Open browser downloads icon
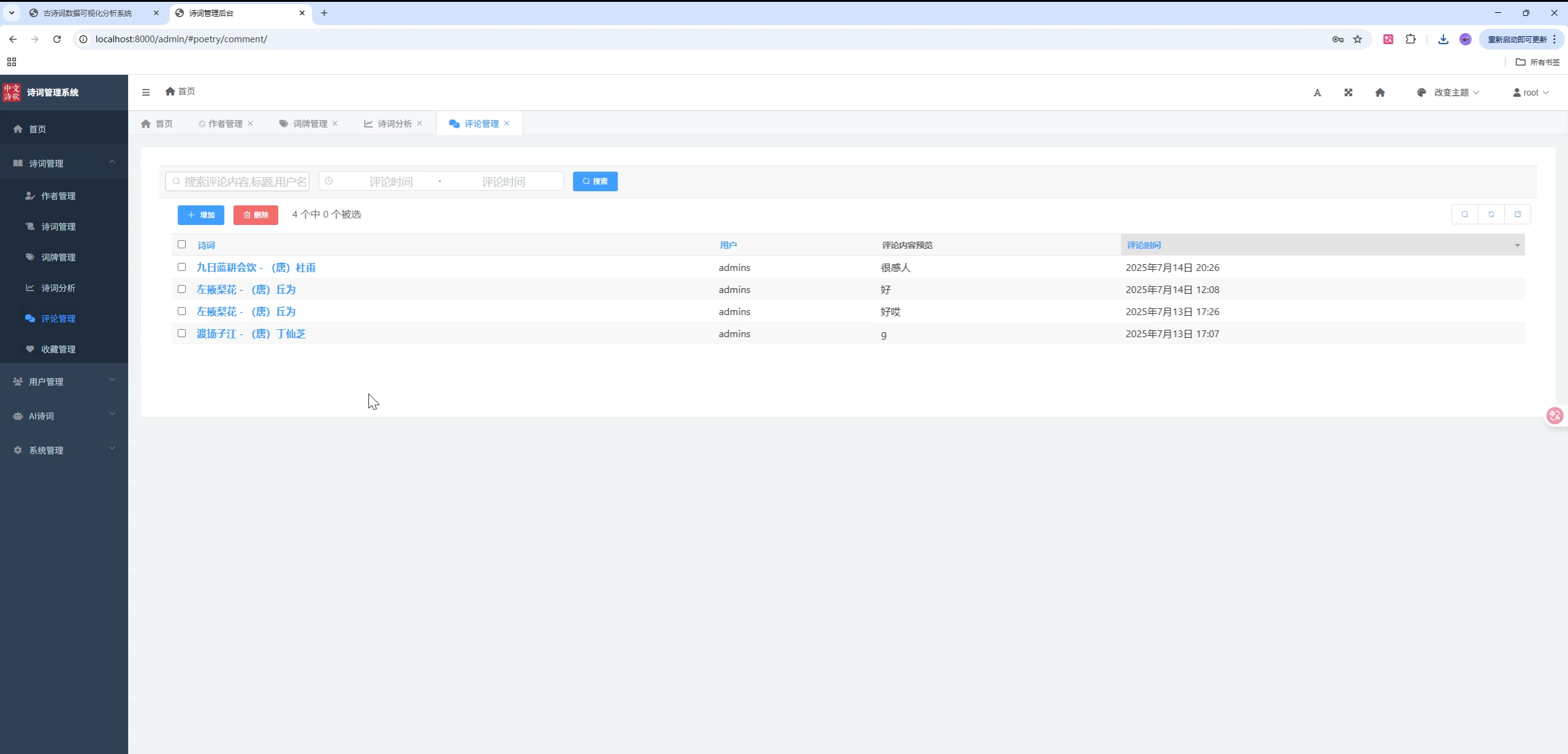The width and height of the screenshot is (1568, 754). (x=1443, y=39)
